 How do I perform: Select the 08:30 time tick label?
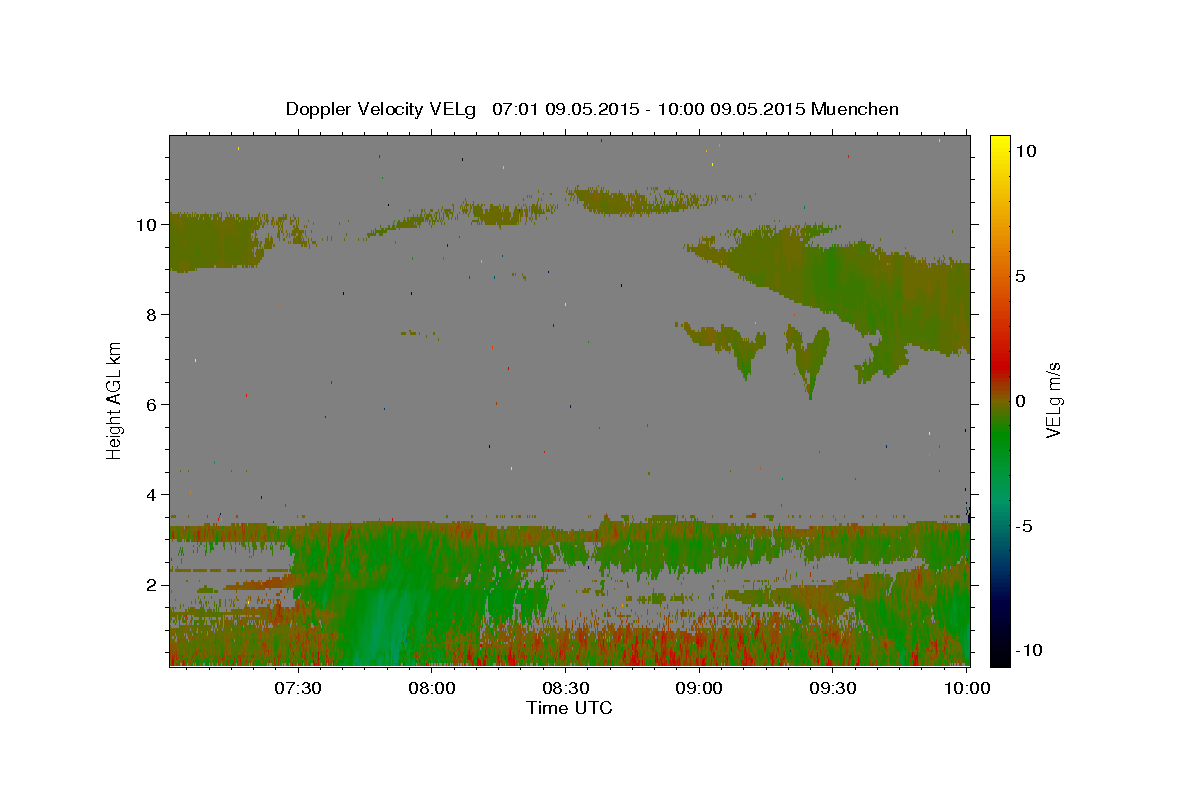click(566, 688)
